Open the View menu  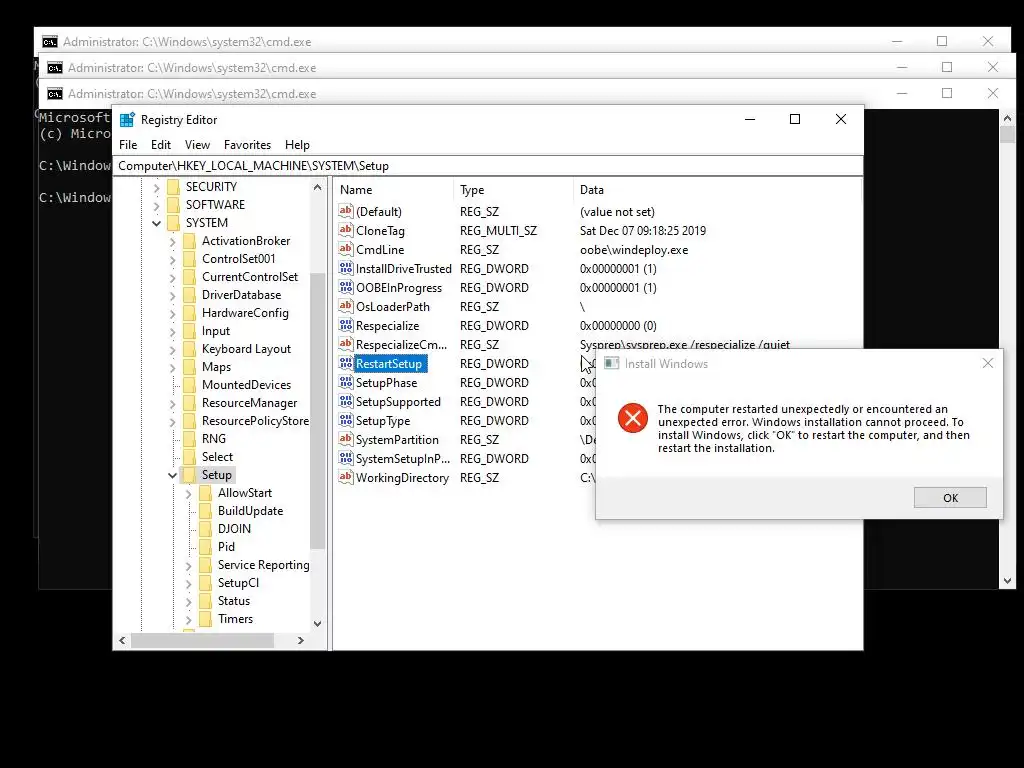[x=197, y=145]
